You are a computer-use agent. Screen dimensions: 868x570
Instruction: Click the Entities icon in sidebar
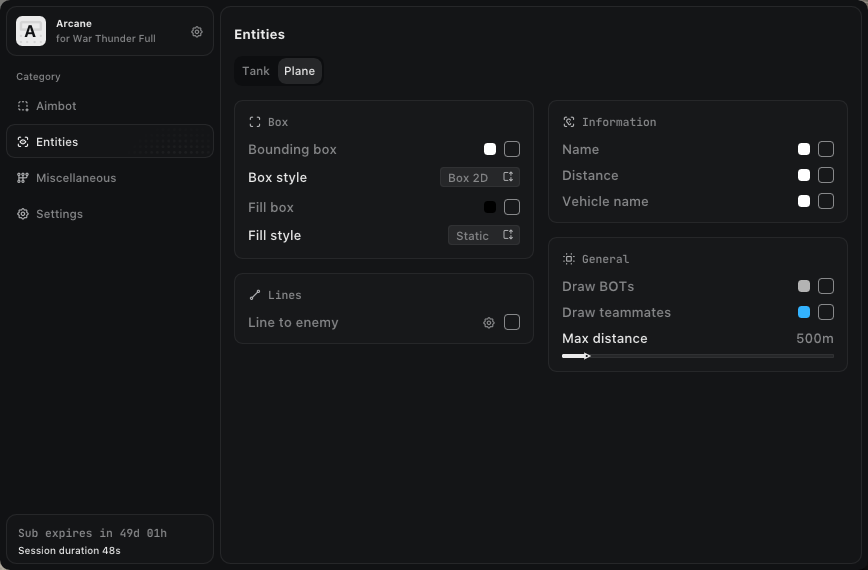[23, 142]
